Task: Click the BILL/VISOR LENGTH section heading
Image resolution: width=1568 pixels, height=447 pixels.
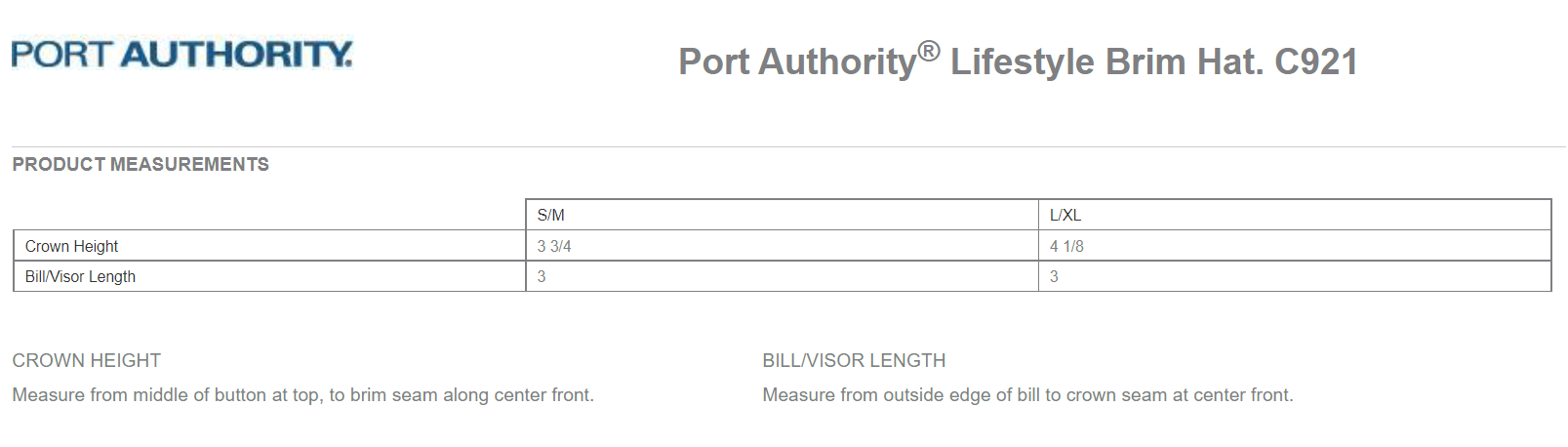Action: (854, 360)
